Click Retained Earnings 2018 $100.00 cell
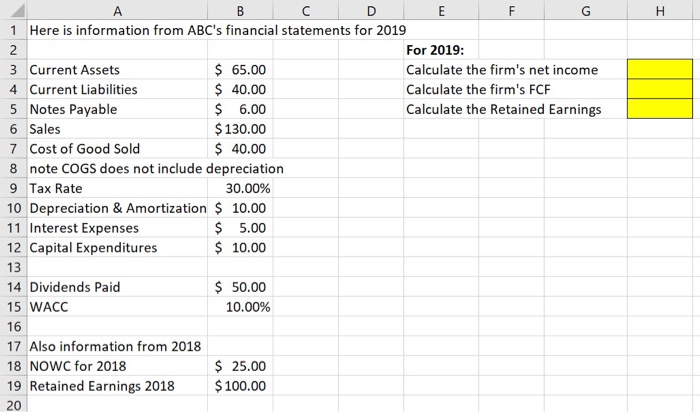Image resolution: width=700 pixels, height=412 pixels. 240,386
